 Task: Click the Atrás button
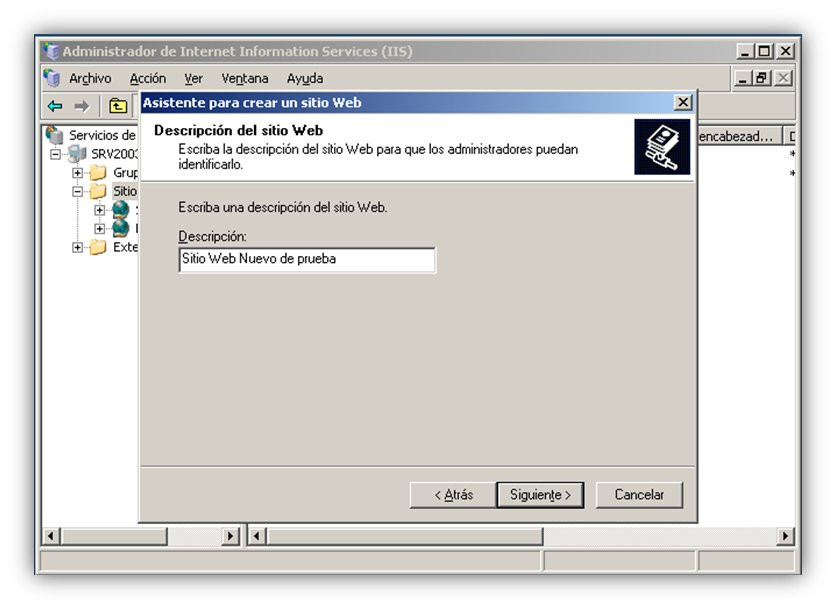pyautogui.click(x=453, y=495)
